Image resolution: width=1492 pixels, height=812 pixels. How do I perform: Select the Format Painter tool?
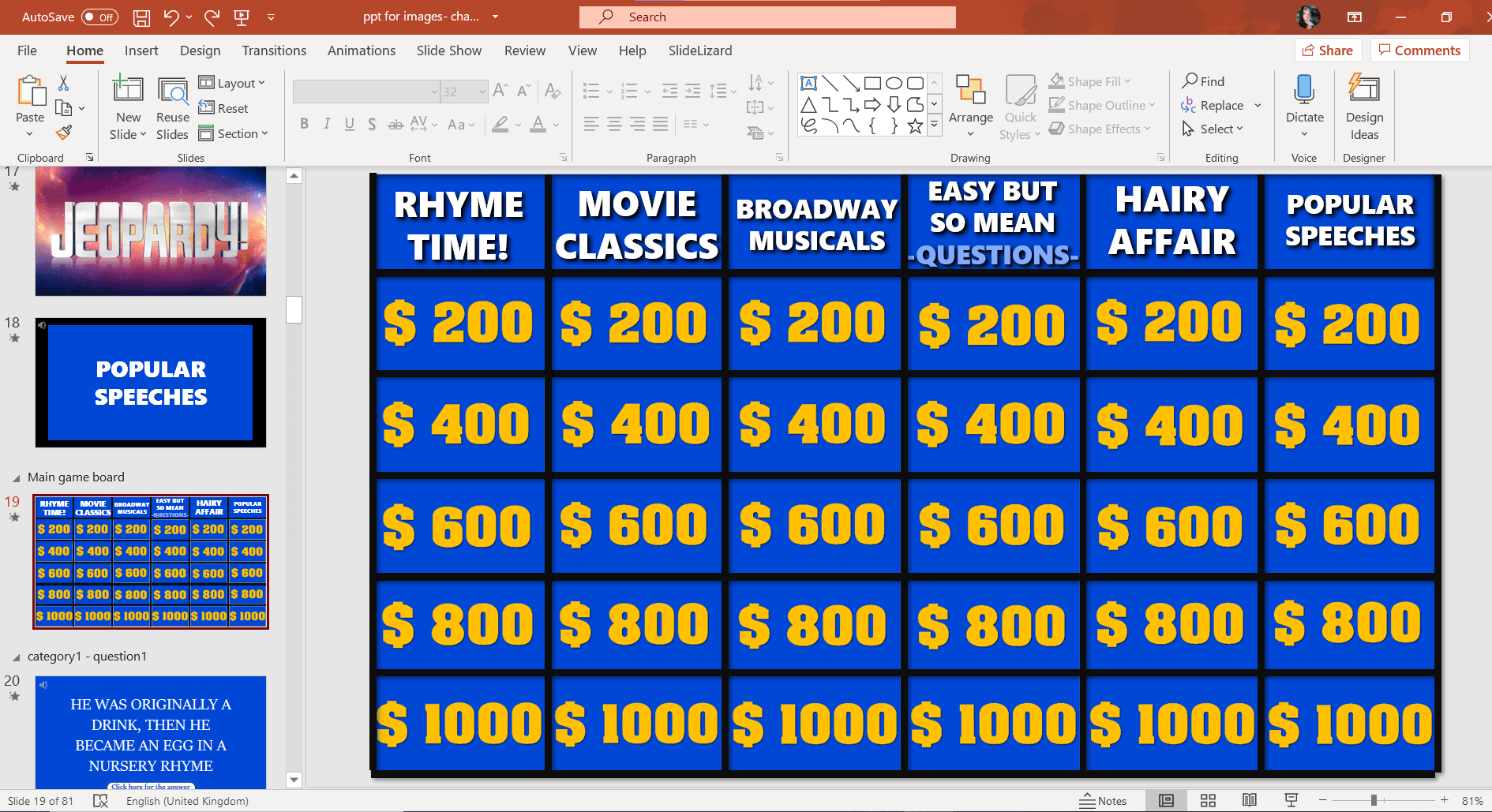tap(64, 133)
